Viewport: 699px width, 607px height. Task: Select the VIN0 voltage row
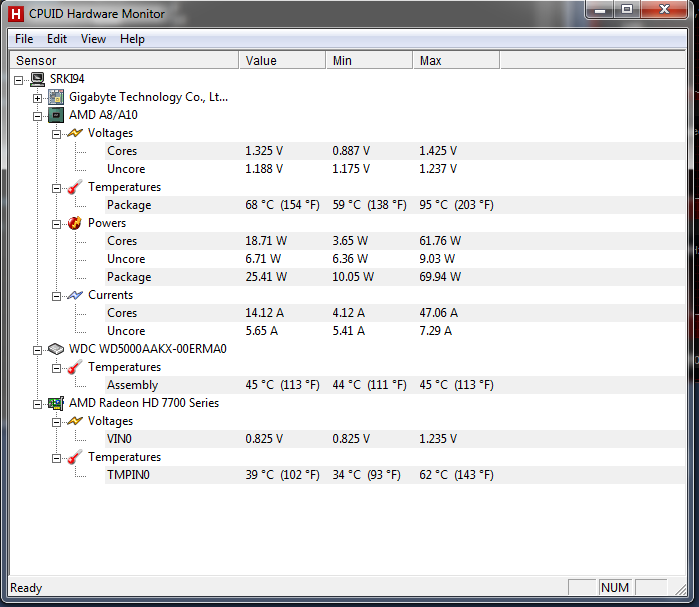(395, 439)
